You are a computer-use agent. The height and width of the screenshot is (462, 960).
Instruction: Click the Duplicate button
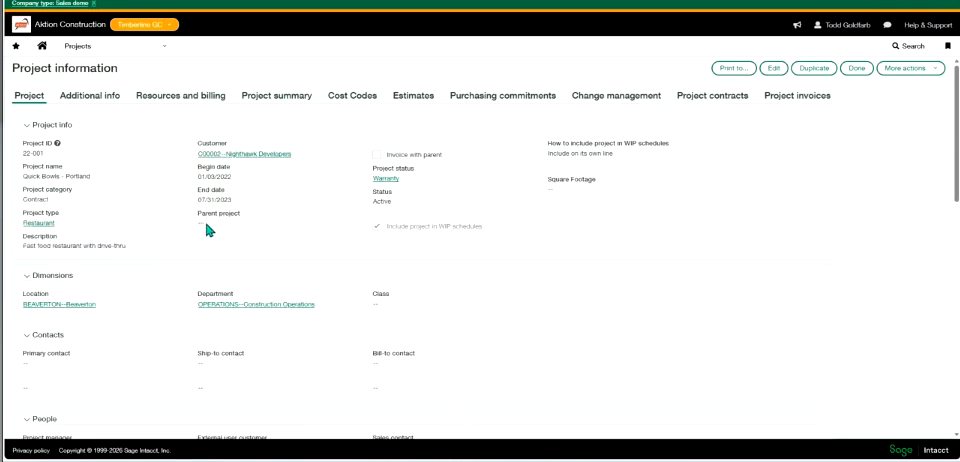pyautogui.click(x=814, y=68)
